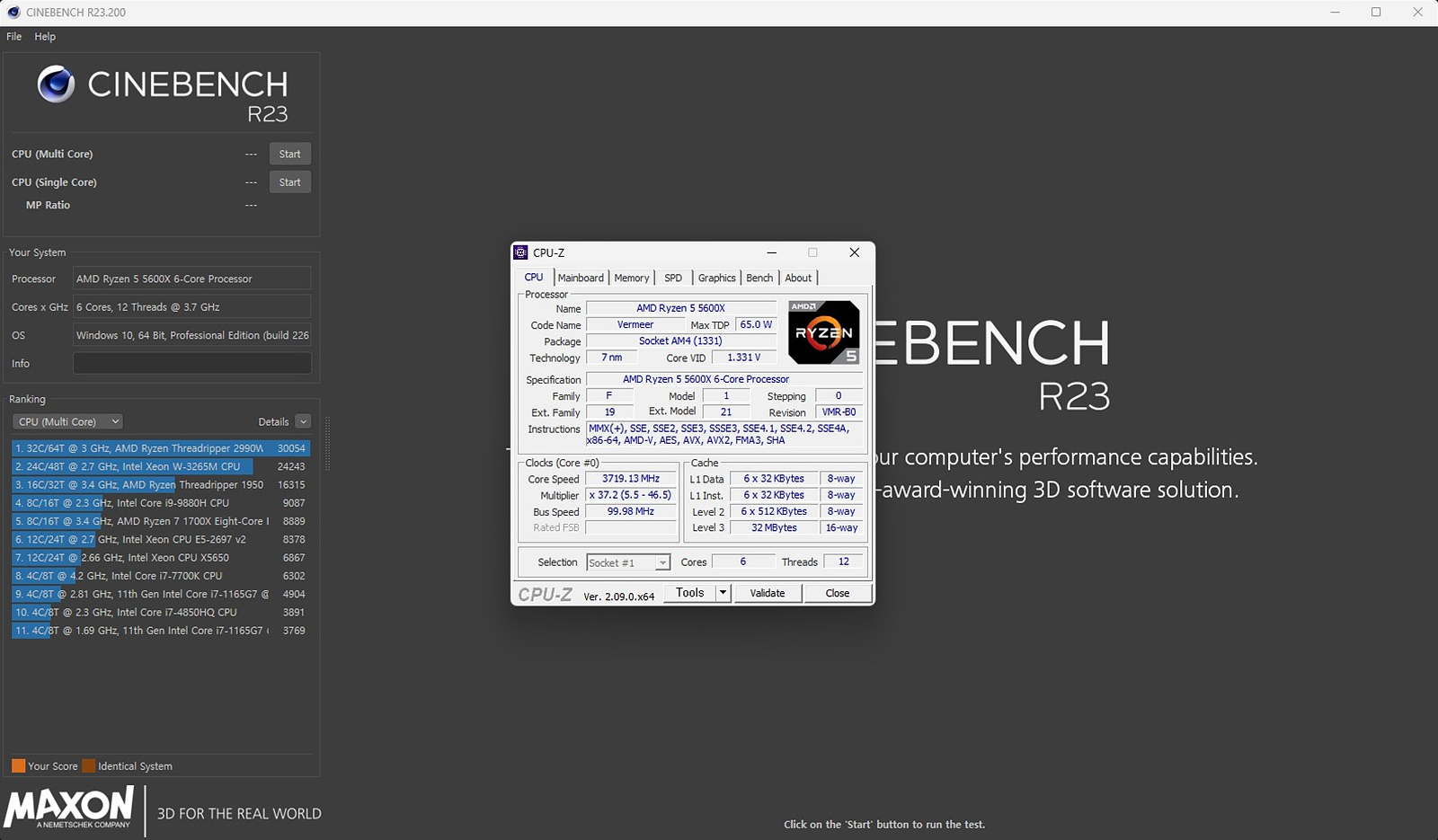Click the Info input field
The width and height of the screenshot is (1438, 840).
[x=192, y=363]
